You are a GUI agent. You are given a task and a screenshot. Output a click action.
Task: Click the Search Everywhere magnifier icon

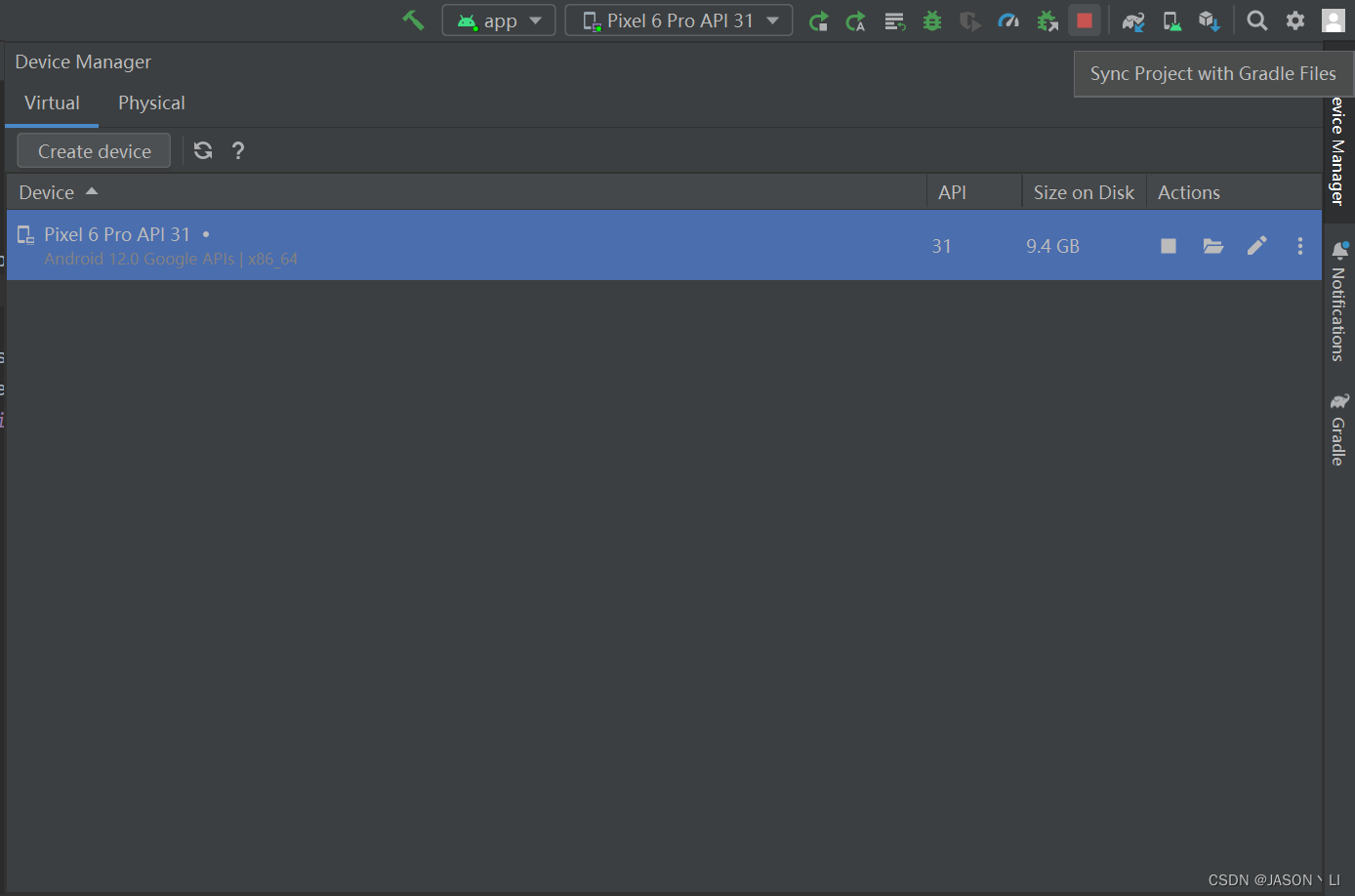pyautogui.click(x=1257, y=20)
